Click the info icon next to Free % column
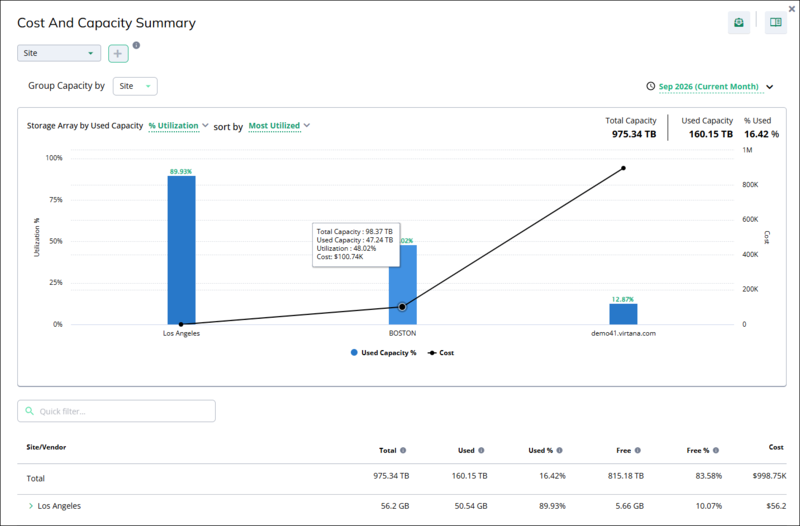Screen dimensions: 800x526 tap(716, 450)
